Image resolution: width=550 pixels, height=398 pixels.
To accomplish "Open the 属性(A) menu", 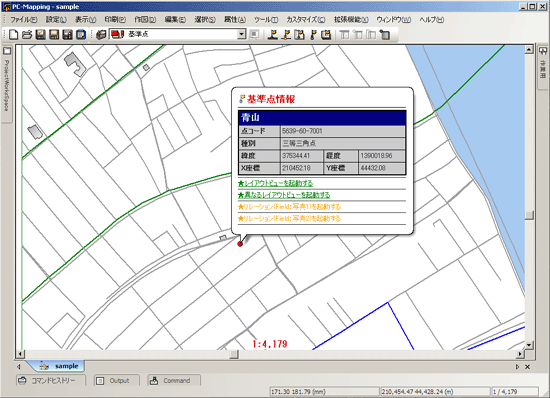I will 235,20.
